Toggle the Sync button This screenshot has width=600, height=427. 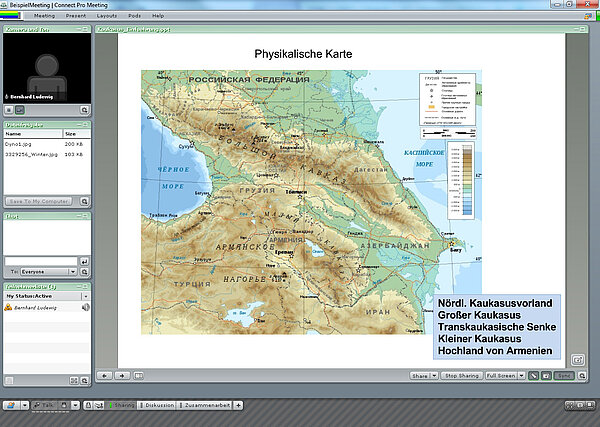(563, 375)
